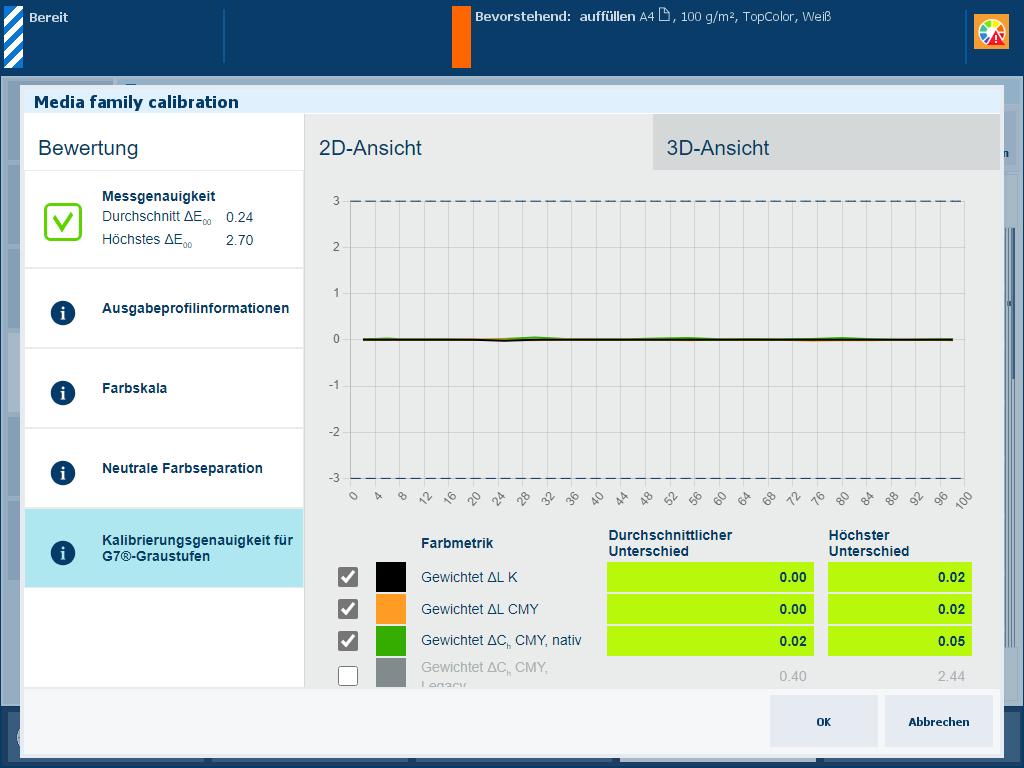
Task: Click the A4 page orientation icon
Action: tap(664, 15)
